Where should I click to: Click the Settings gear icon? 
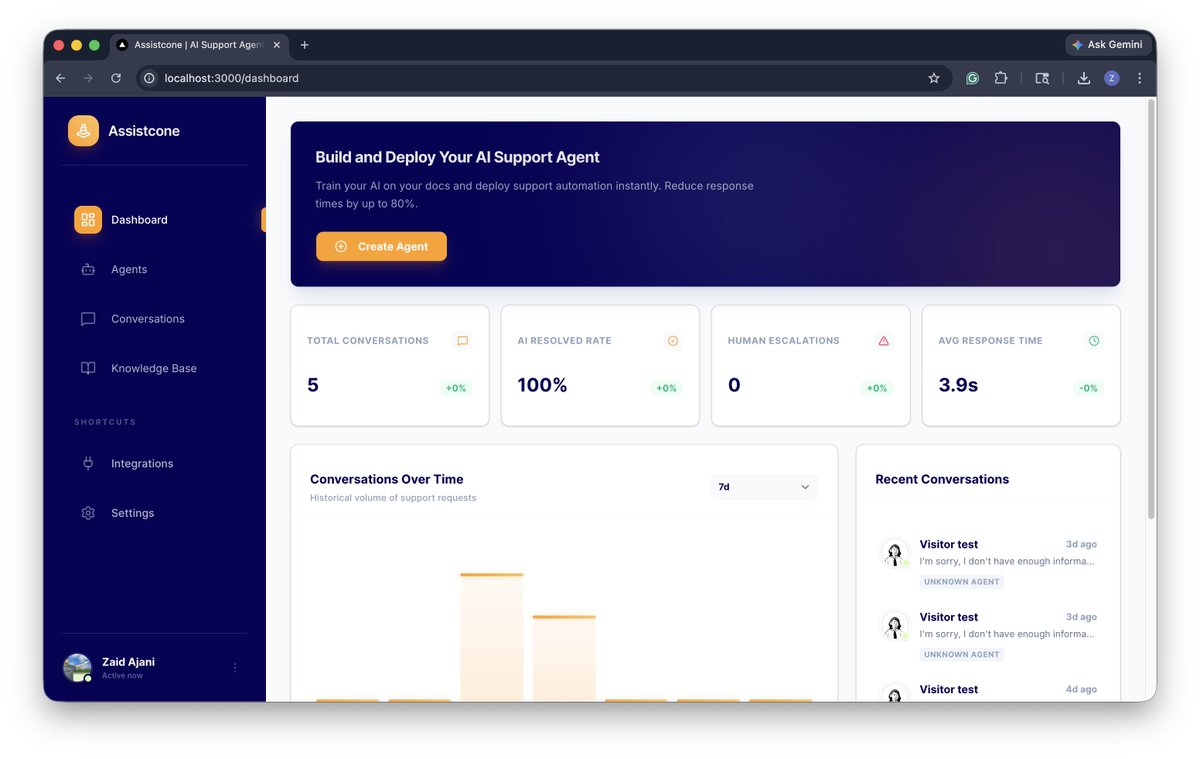[88, 513]
